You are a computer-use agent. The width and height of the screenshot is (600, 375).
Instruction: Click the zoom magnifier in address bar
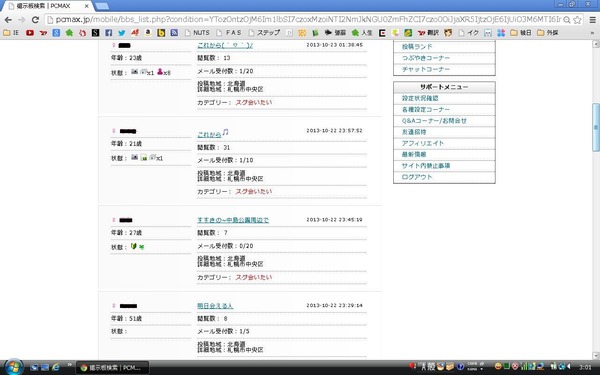(x=567, y=20)
